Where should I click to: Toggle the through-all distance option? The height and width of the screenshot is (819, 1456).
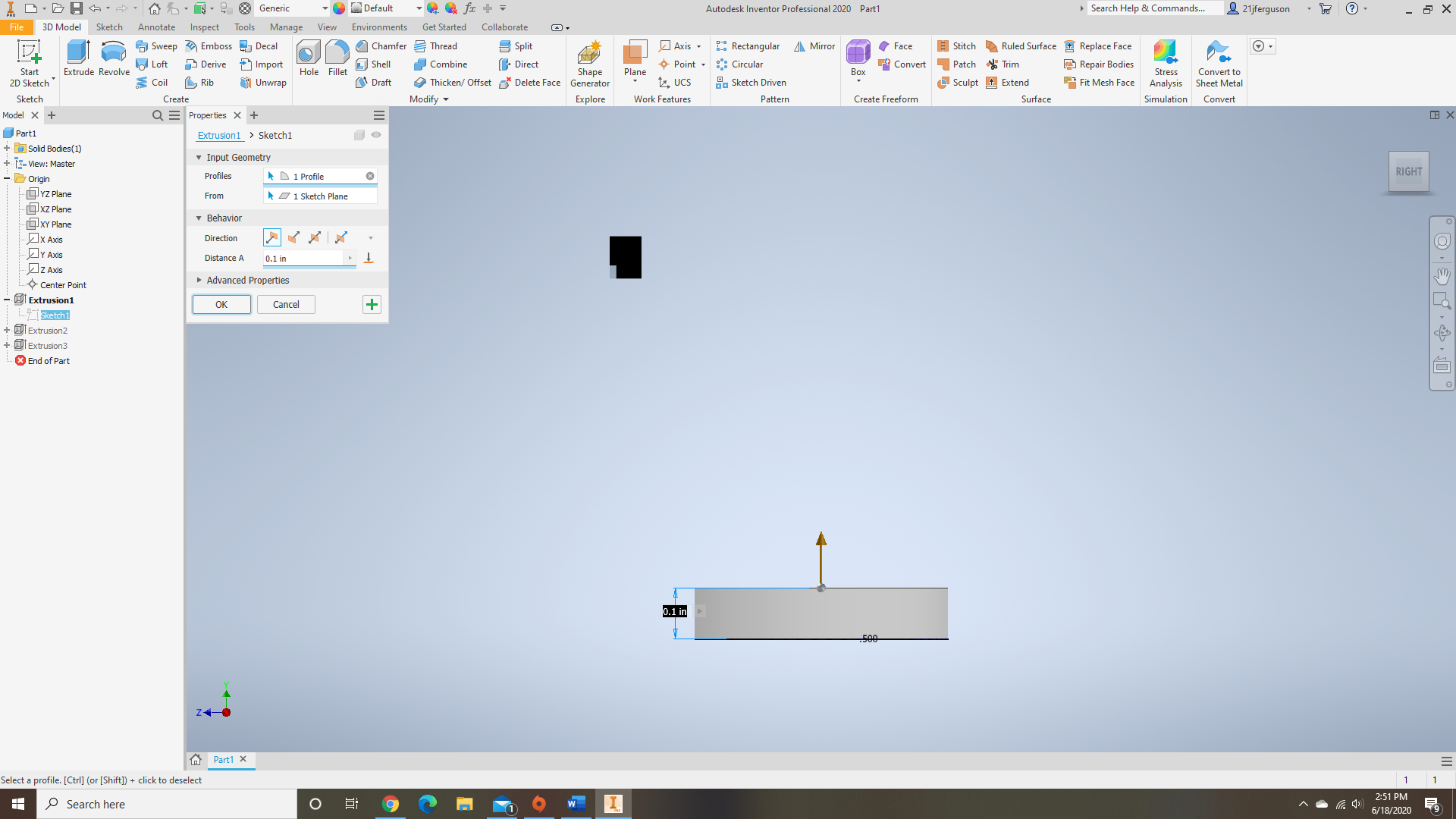pyautogui.click(x=369, y=259)
